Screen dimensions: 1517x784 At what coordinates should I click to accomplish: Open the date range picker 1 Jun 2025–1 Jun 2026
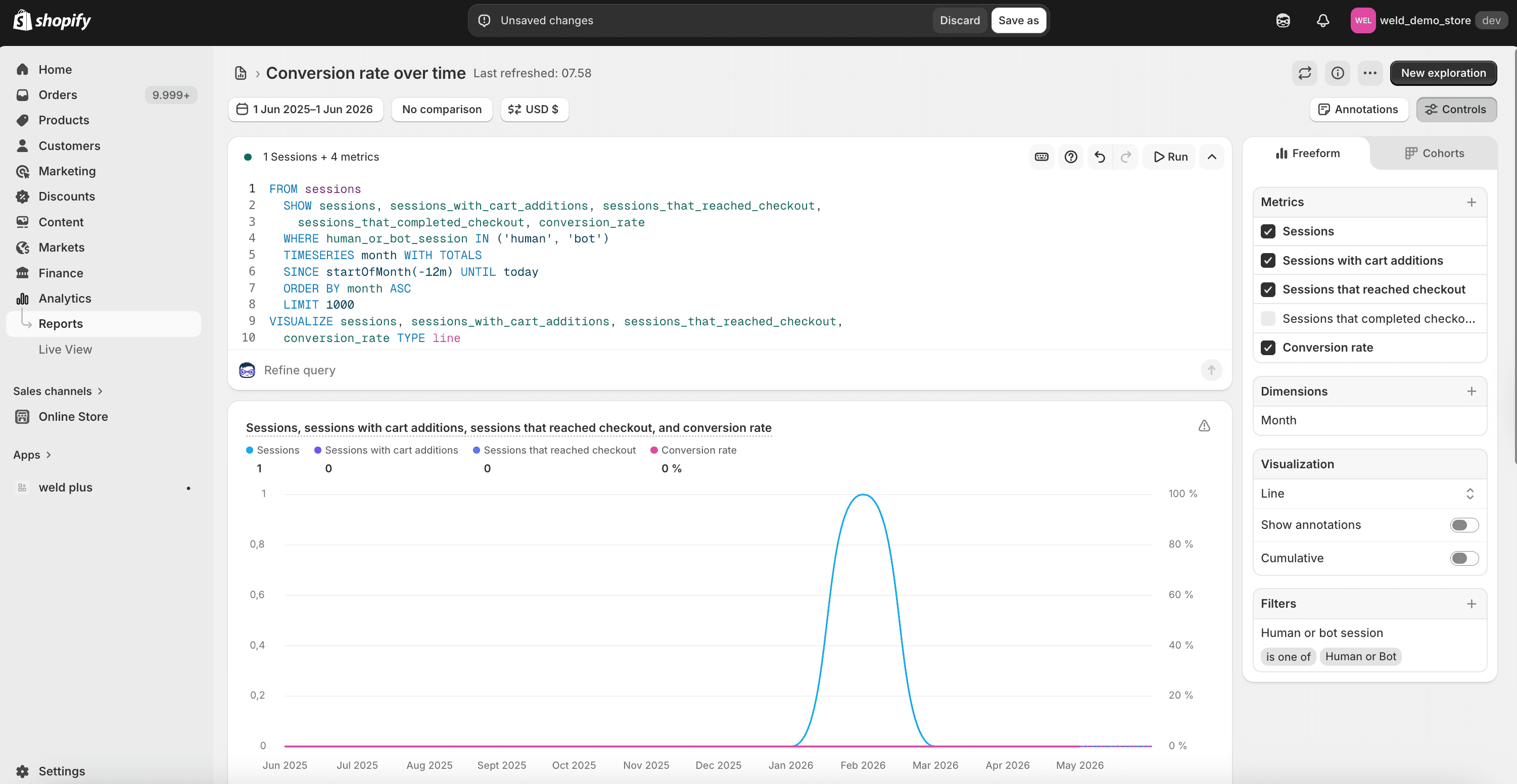pyautogui.click(x=306, y=110)
